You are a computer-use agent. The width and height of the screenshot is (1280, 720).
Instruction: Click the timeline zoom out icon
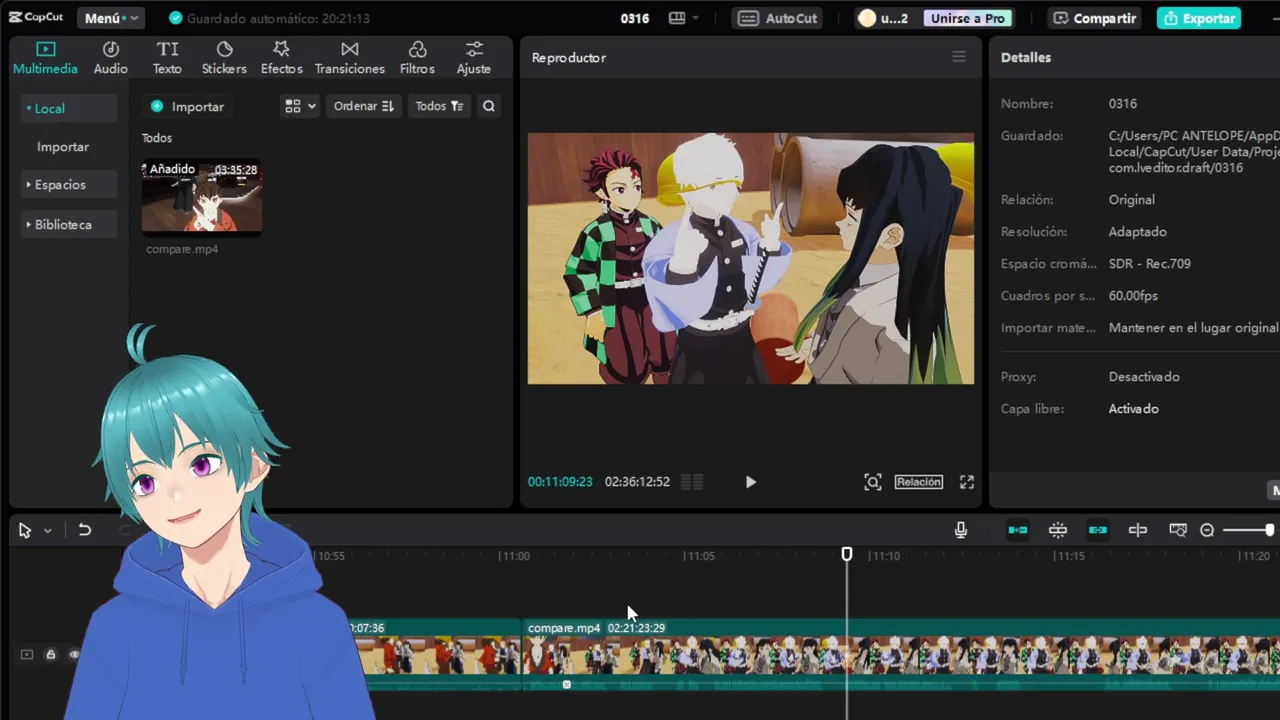point(1207,530)
